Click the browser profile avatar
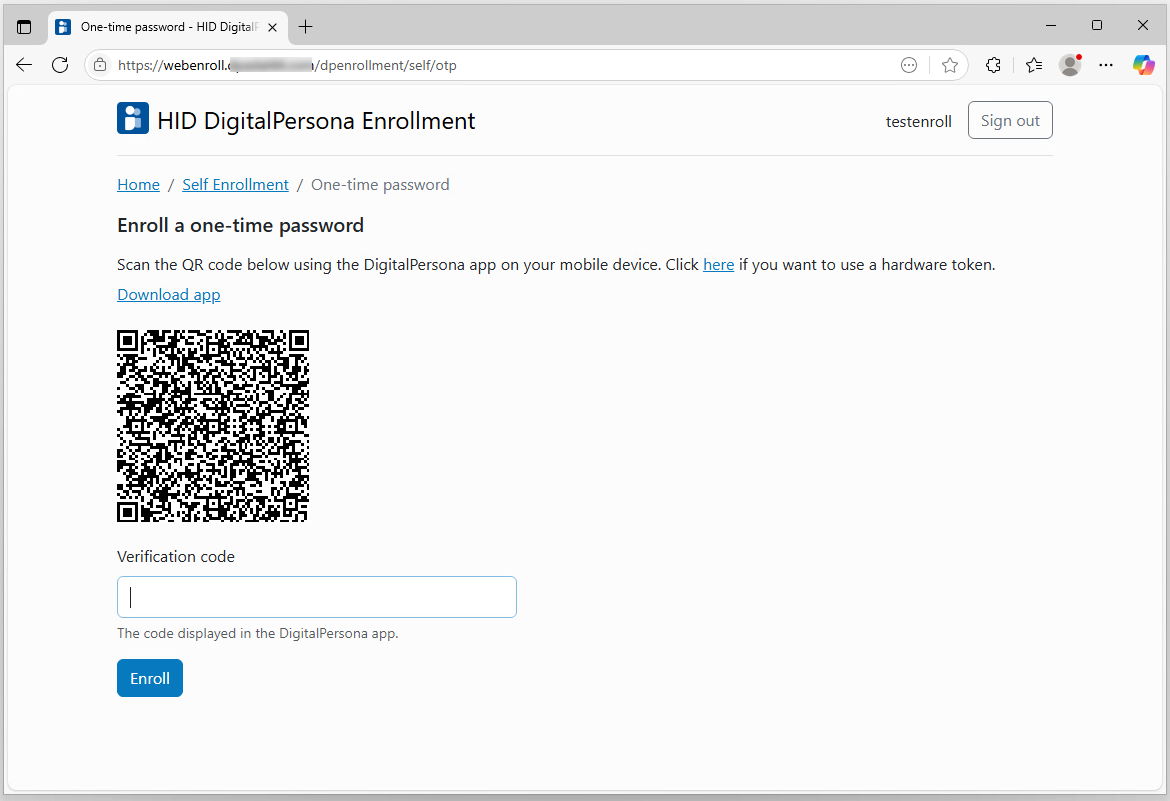 [1070, 65]
